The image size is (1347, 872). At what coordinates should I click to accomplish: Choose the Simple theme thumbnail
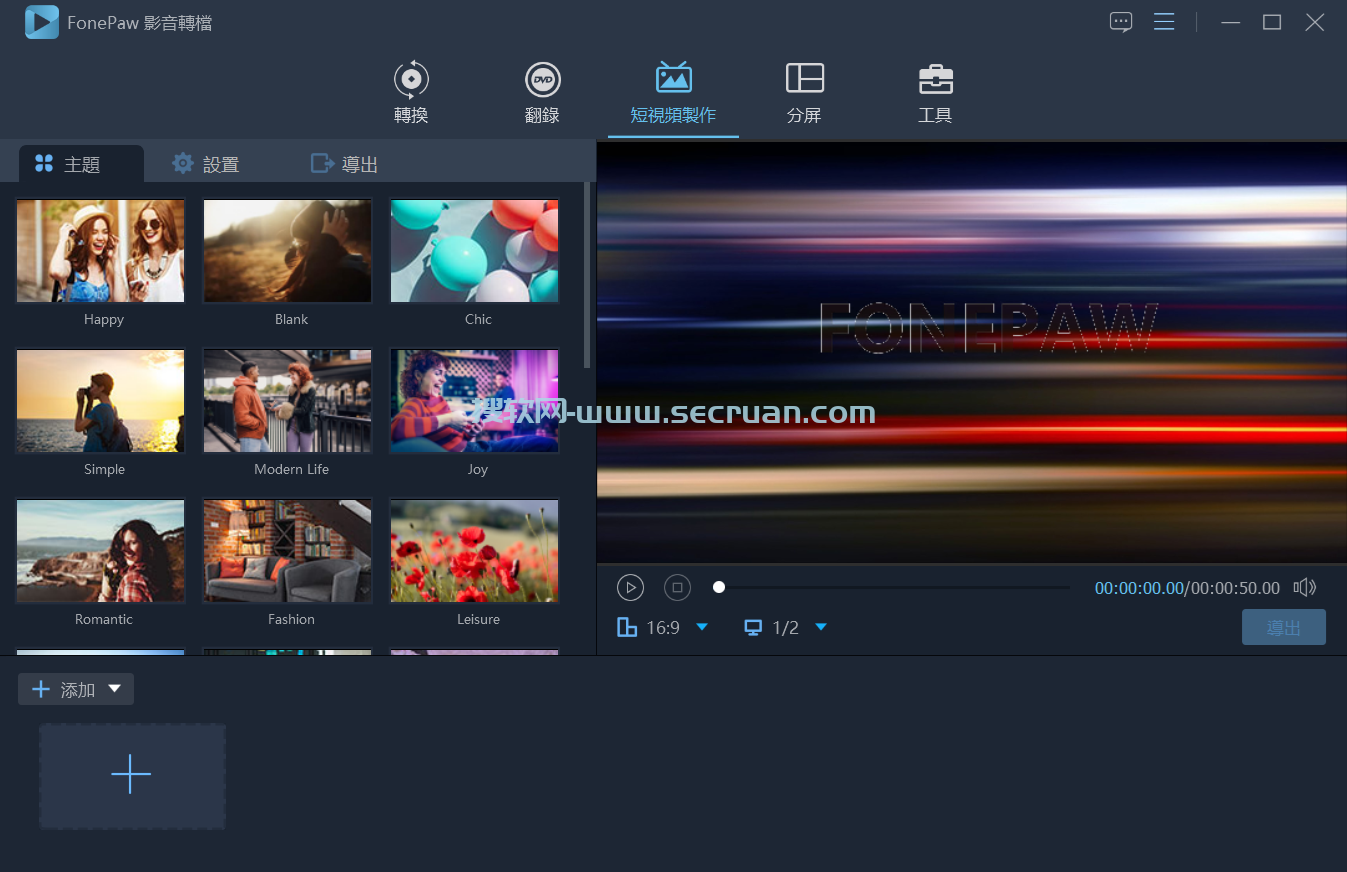click(100, 401)
